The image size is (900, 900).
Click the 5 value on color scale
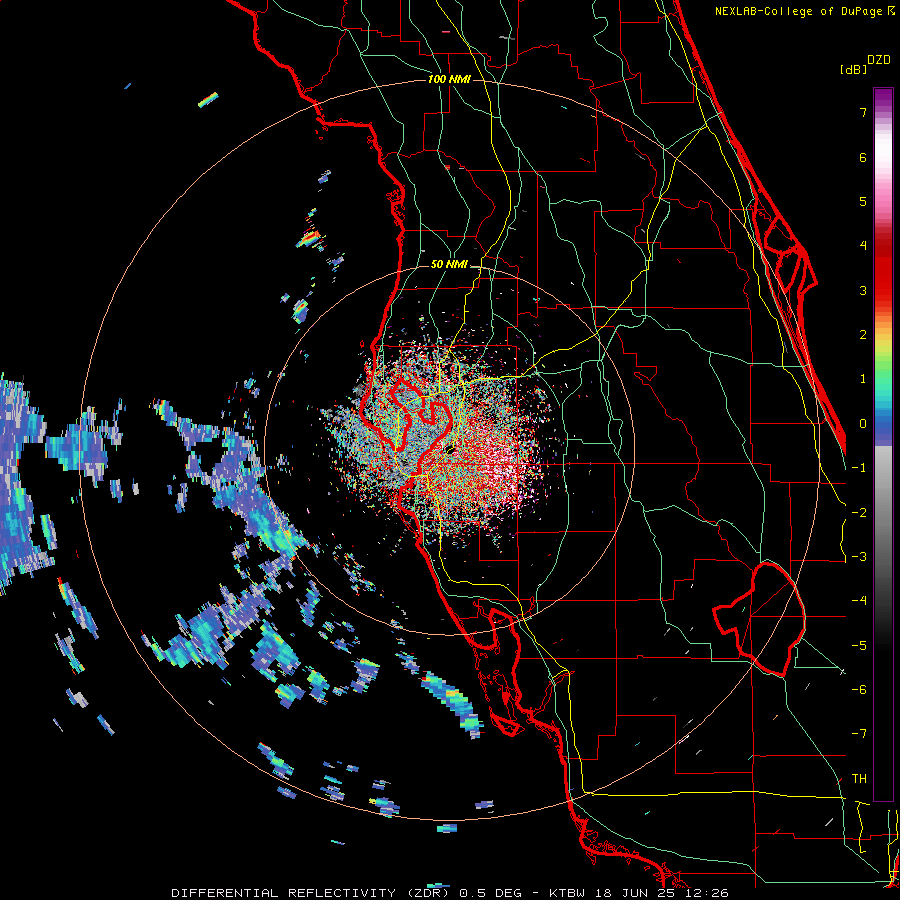(x=863, y=201)
